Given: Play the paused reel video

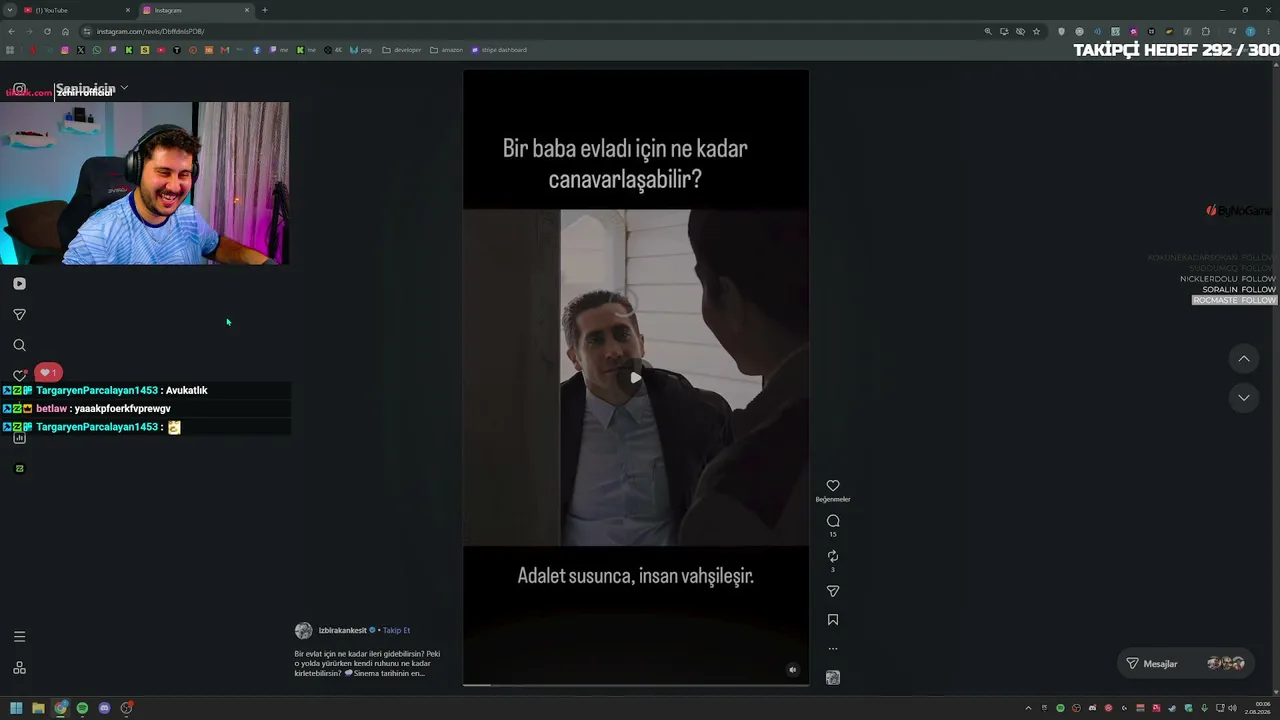Looking at the screenshot, I should pos(636,378).
